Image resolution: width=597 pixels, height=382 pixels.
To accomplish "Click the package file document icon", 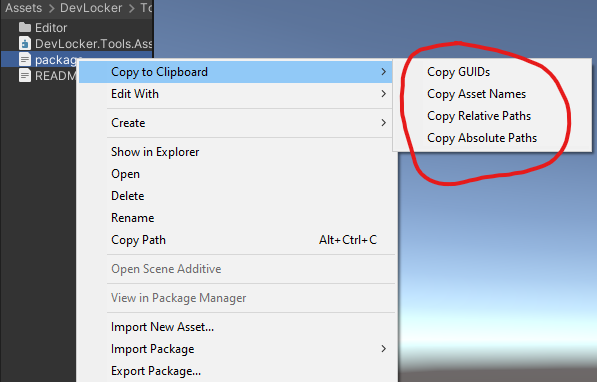I will (25, 59).
